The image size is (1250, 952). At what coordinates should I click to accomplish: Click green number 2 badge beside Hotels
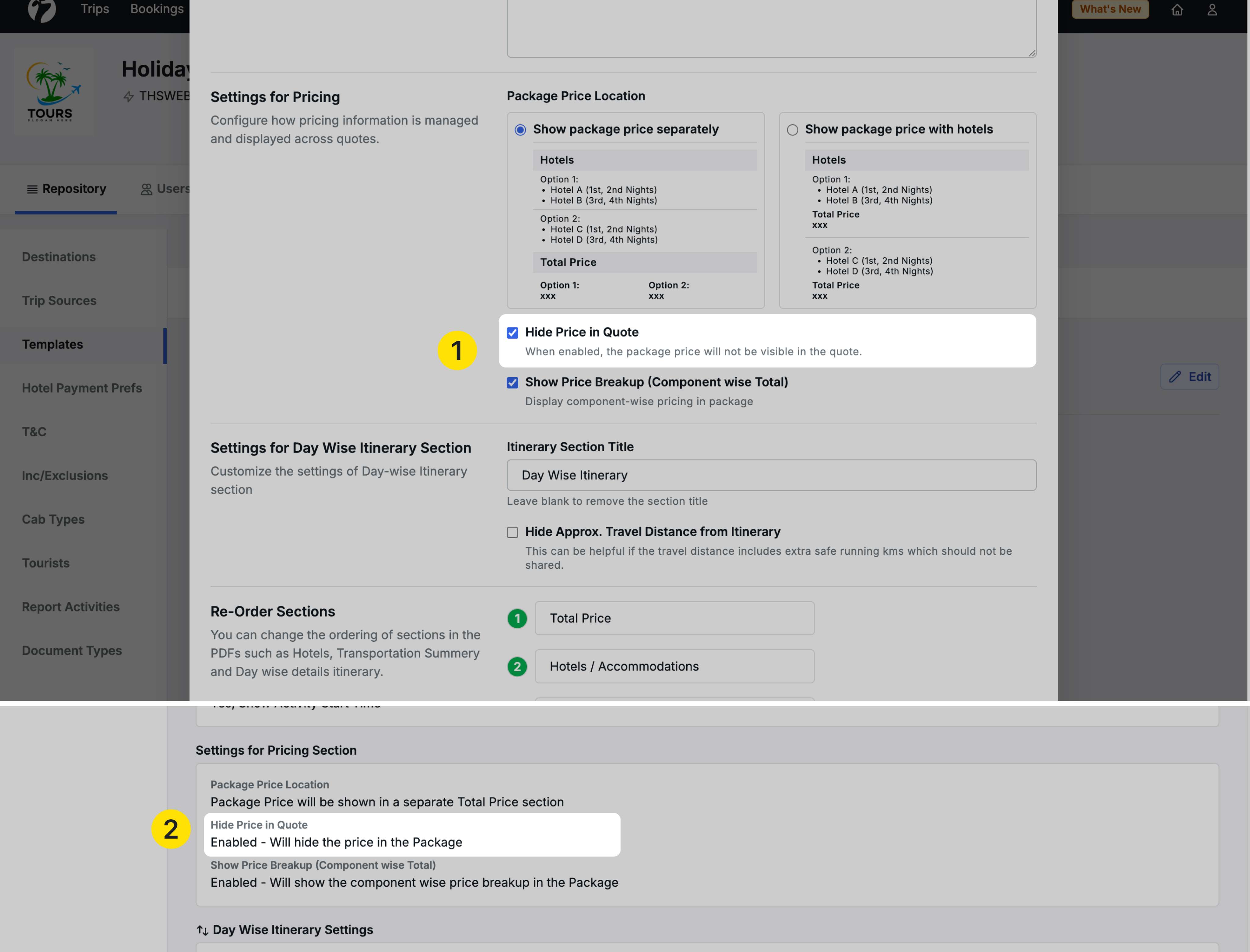pyautogui.click(x=517, y=666)
